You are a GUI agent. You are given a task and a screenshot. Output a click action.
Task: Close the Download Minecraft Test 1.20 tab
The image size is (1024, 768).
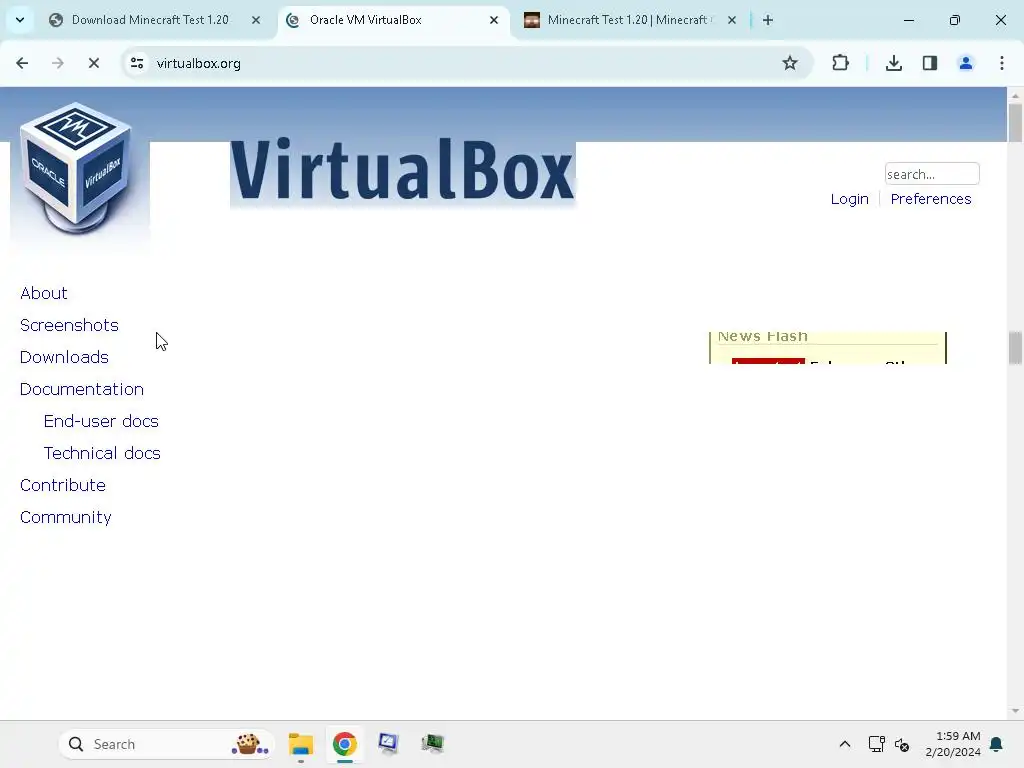click(x=256, y=20)
